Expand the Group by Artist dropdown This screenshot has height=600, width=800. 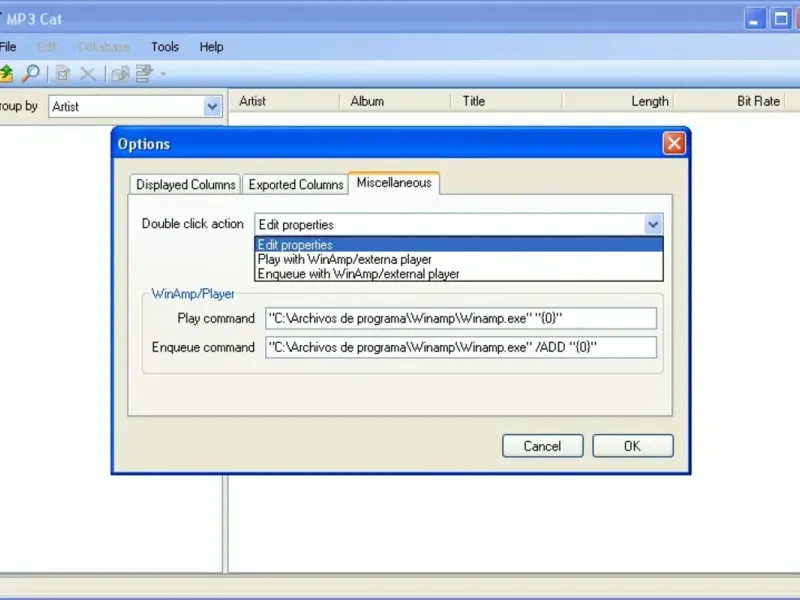[212, 107]
